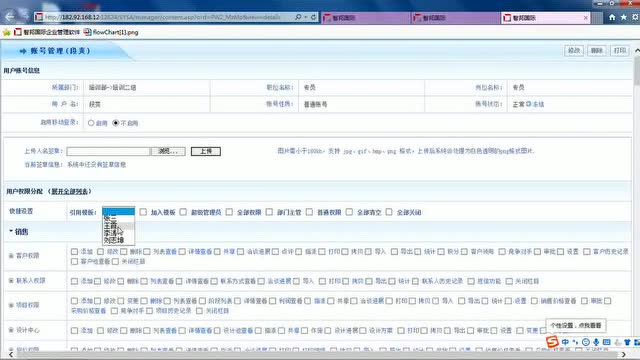Check 客户历史记录 in the 客户权限 row
Screen dimensions: 640x360
click(587, 251)
